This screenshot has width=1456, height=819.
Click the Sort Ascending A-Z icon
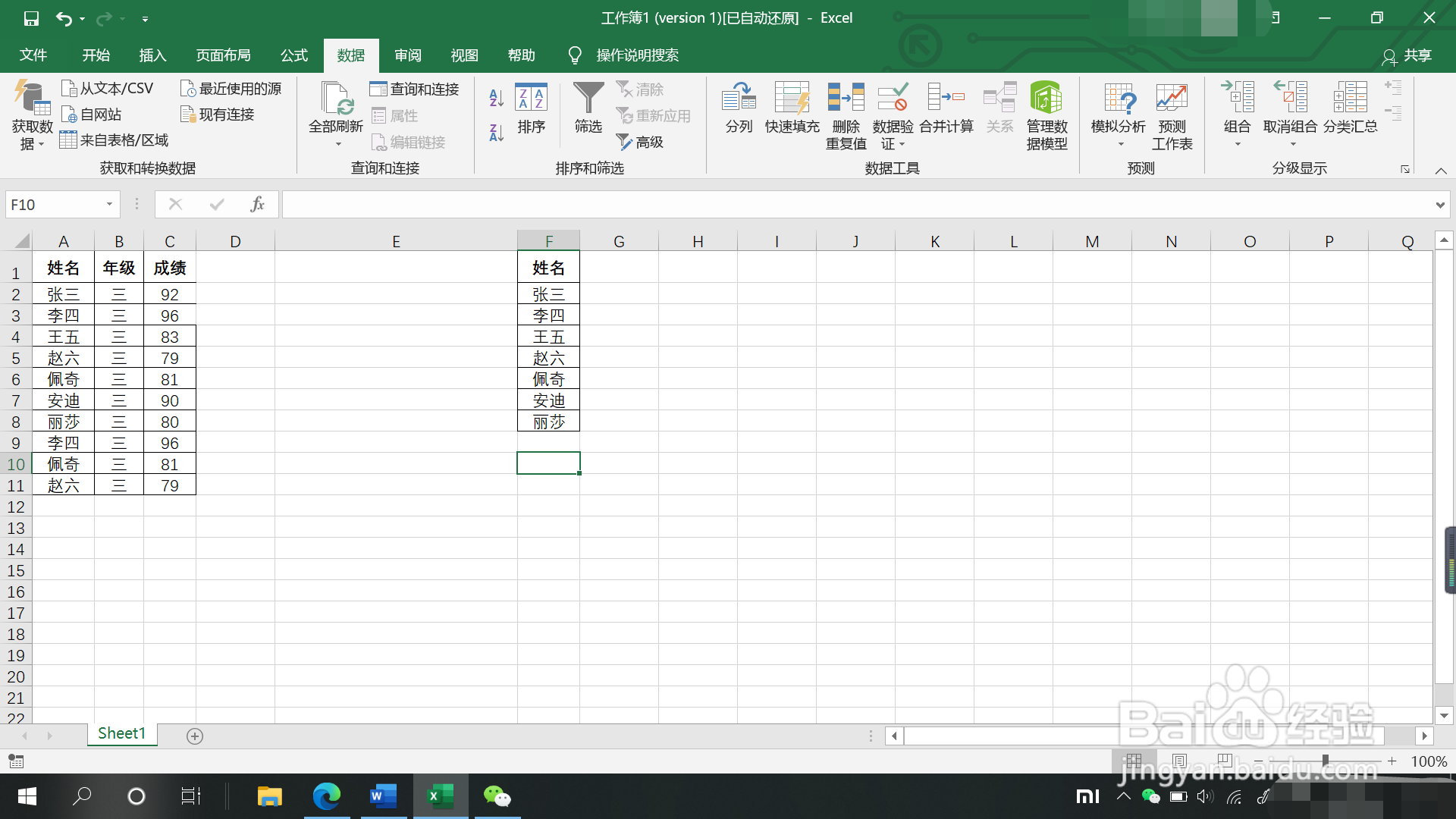tap(496, 98)
